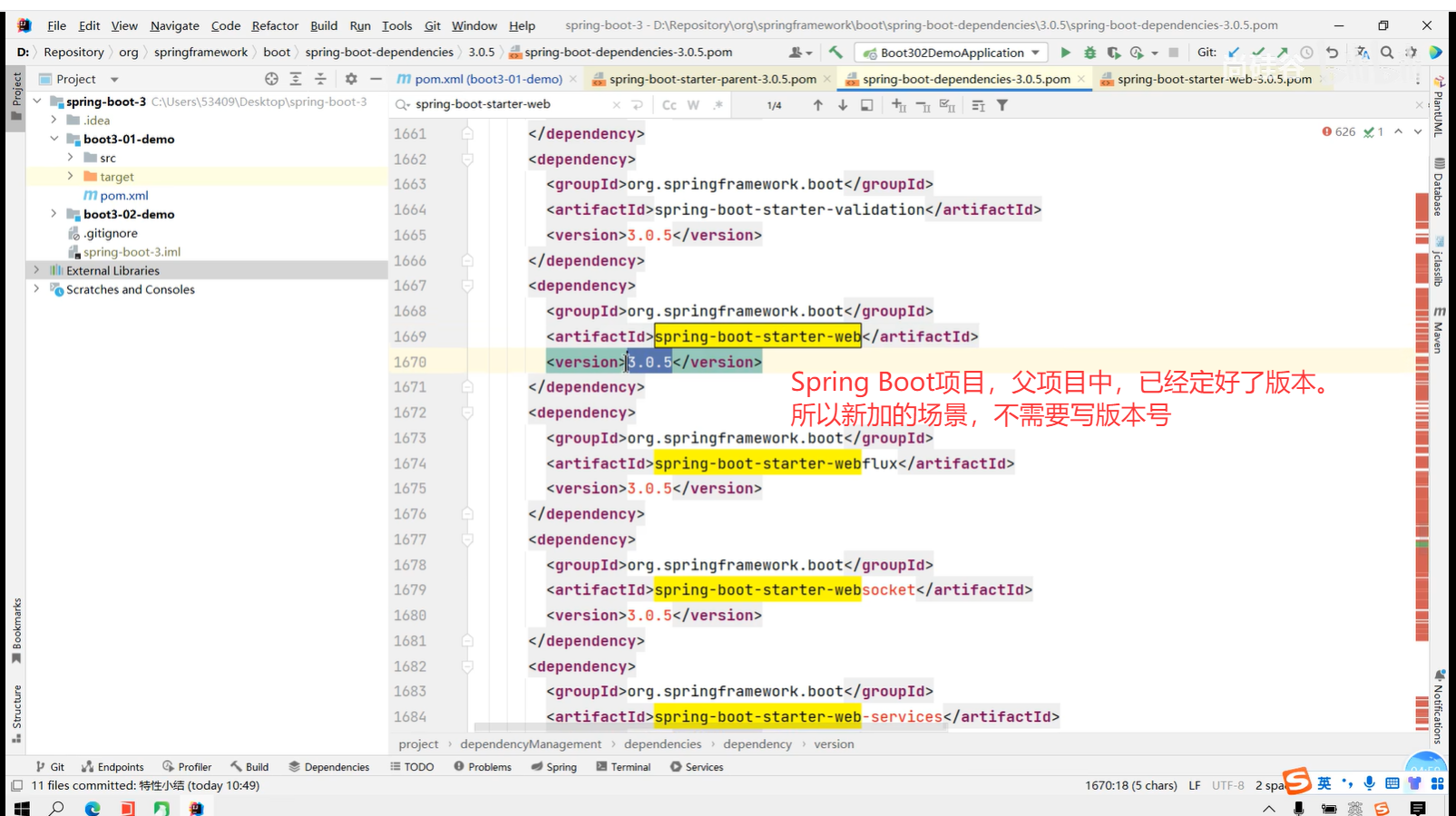
Task: Open Sogou input method icon
Action: [1297, 781]
